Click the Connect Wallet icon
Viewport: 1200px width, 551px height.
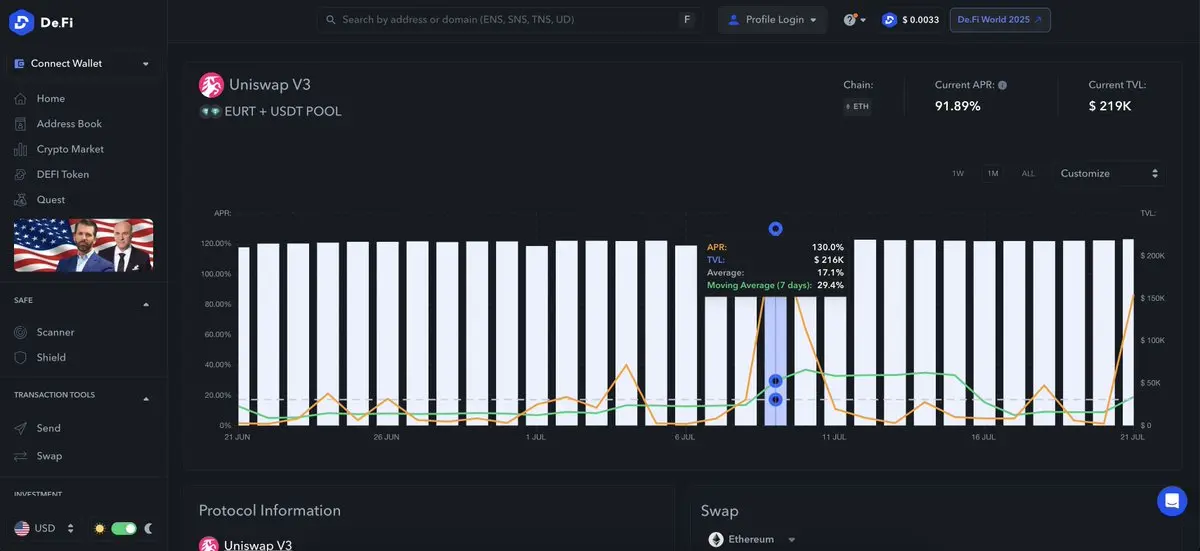[x=20, y=63]
